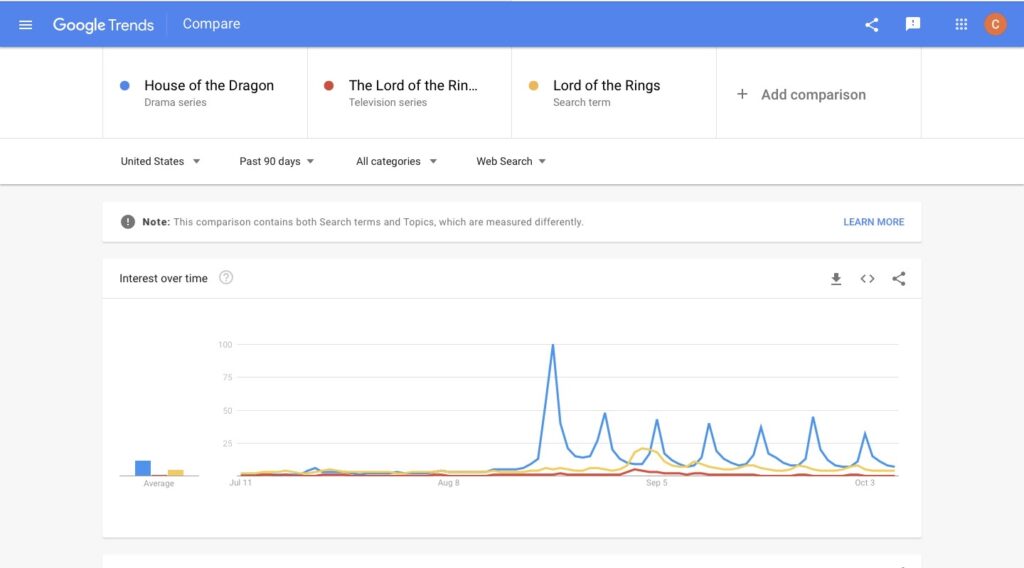The width and height of the screenshot is (1024, 568).
Task: Click the embed code icon on chart
Action: pos(867,279)
